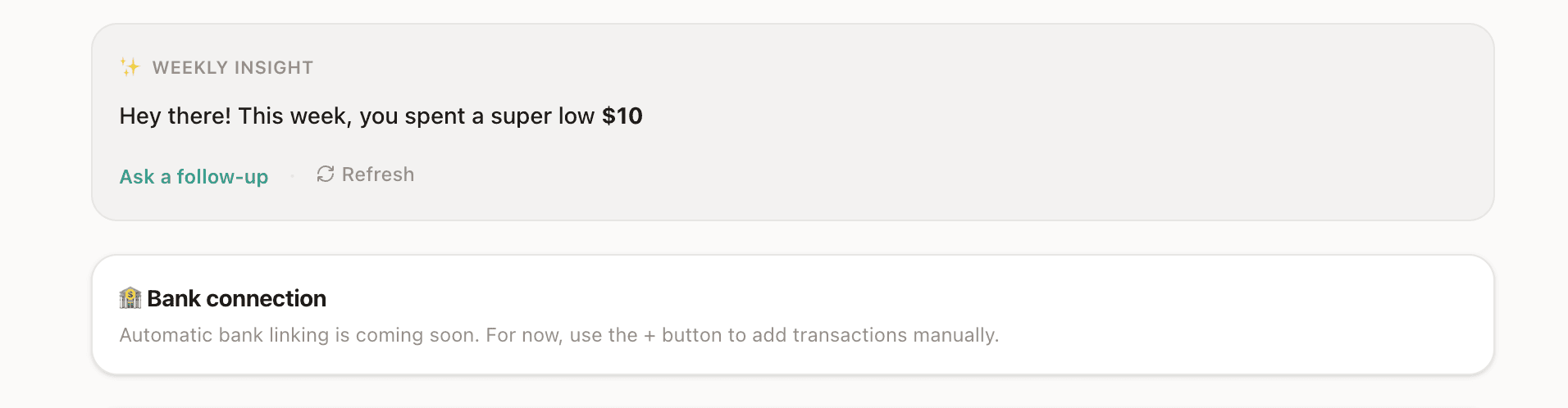The width and height of the screenshot is (1568, 408).
Task: Click the circular arrows refresh icon
Action: pyautogui.click(x=326, y=175)
